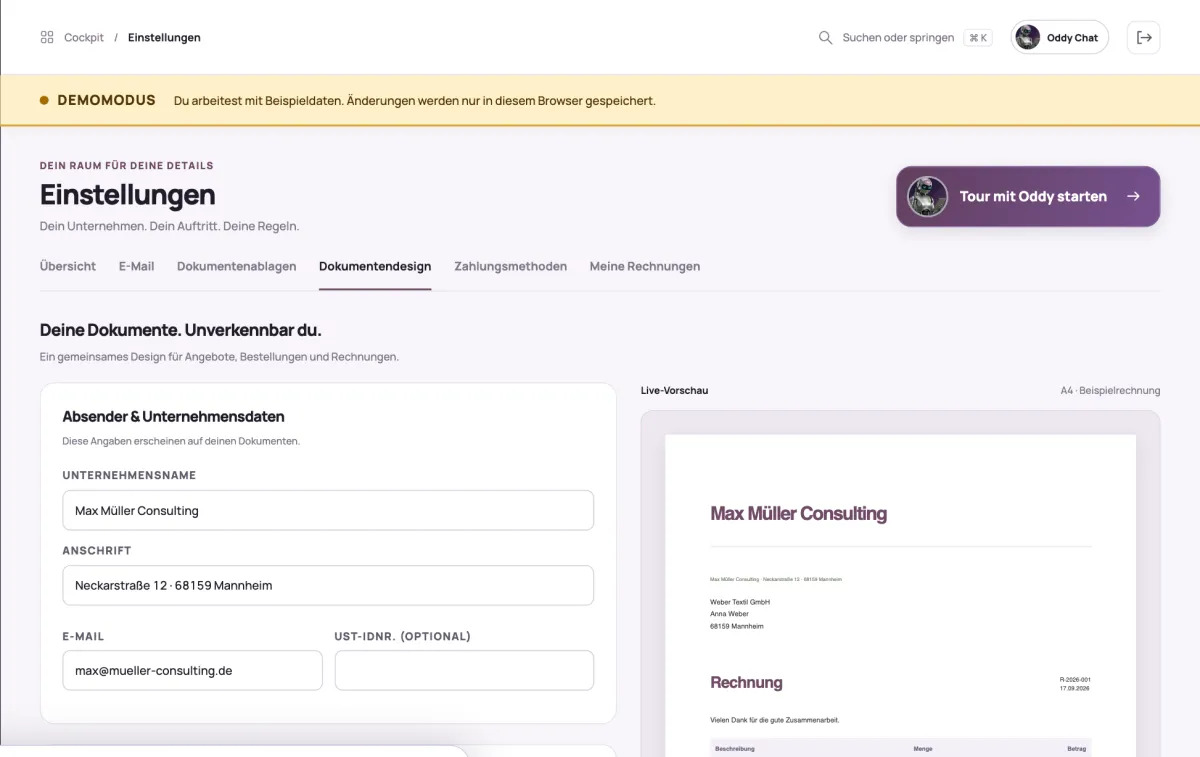Screen dimensions: 1200x757
Task: Click the arrow icon on tour button
Action: 1133,196
